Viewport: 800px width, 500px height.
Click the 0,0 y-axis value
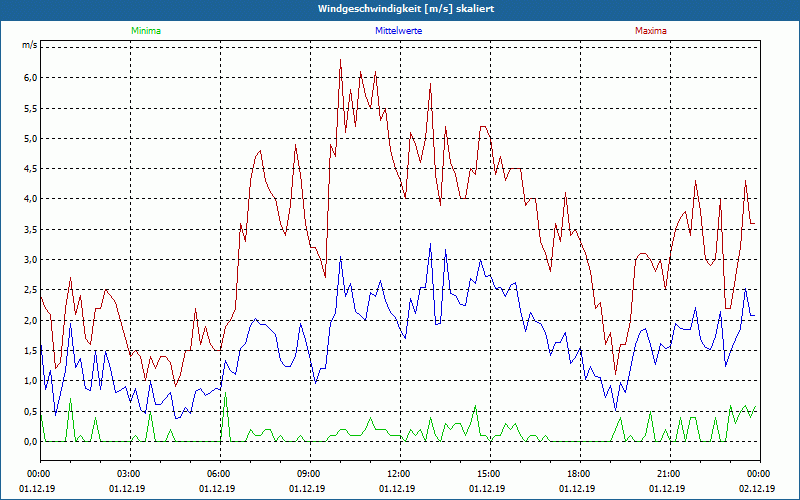(31, 442)
